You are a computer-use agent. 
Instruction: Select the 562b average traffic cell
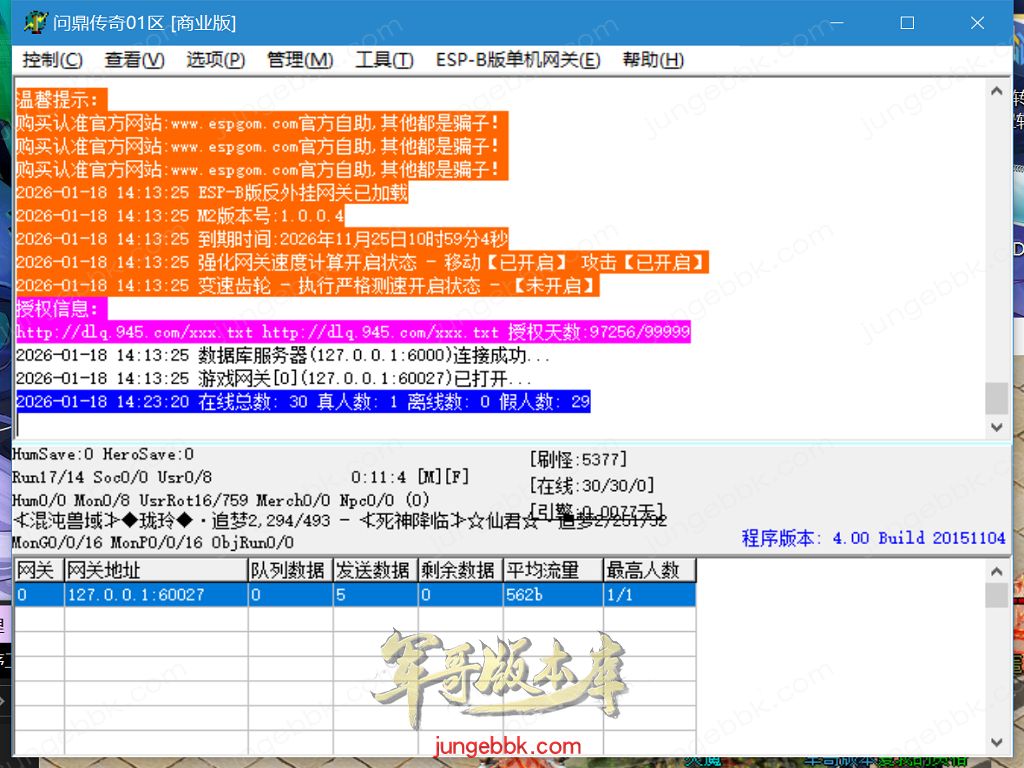pos(553,595)
